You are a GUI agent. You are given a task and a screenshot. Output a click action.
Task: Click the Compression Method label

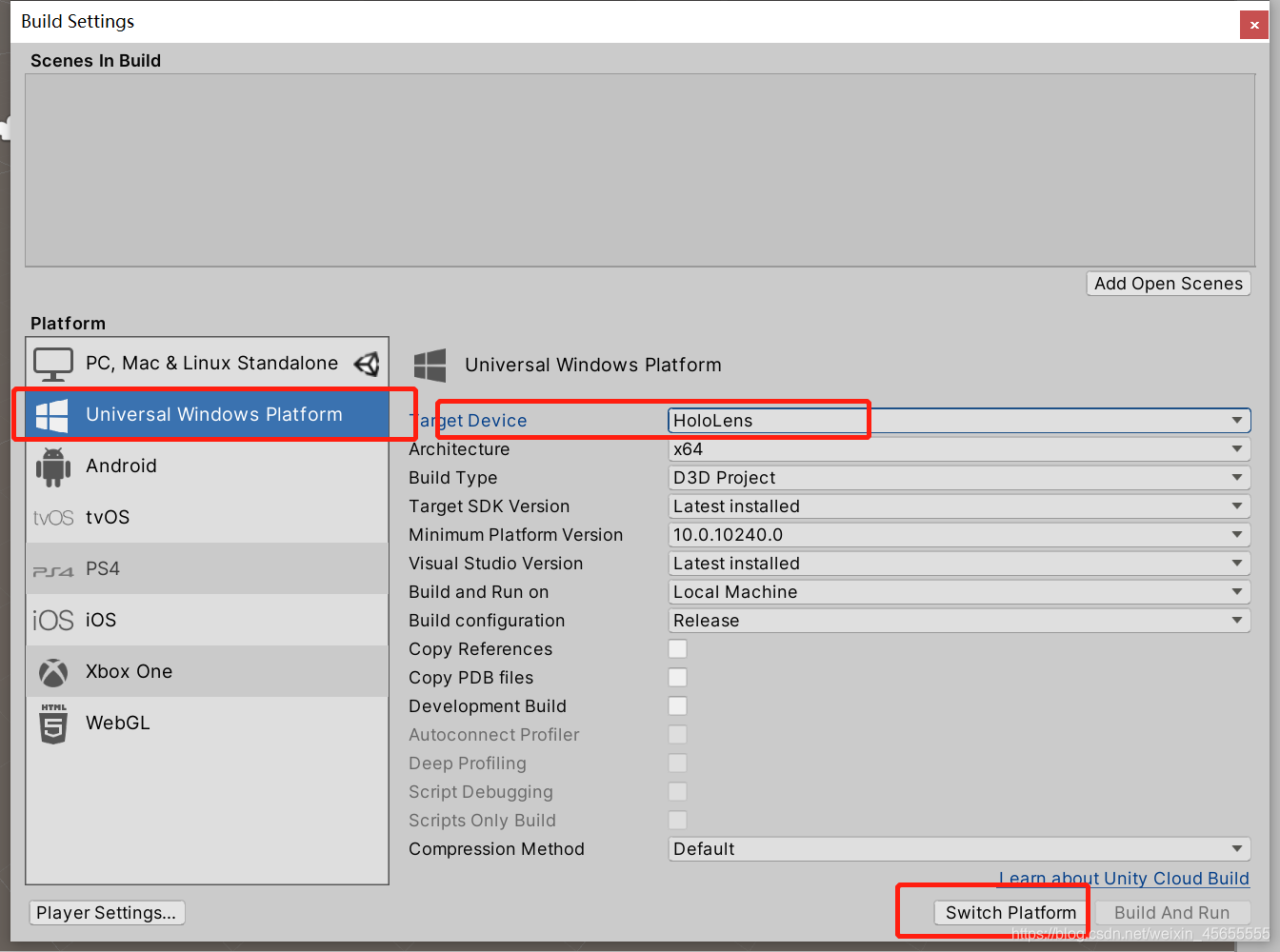pyautogui.click(x=496, y=849)
